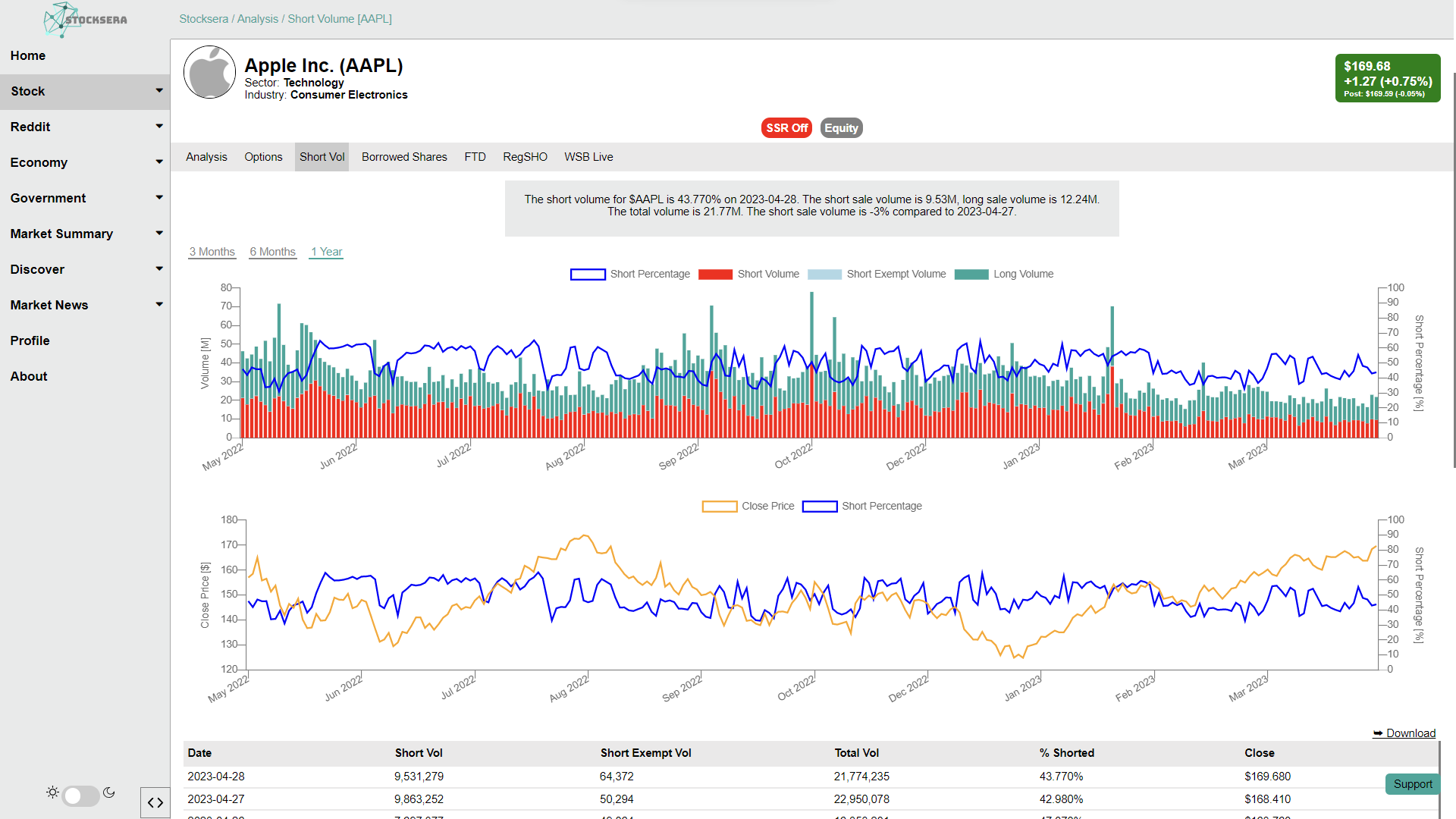This screenshot has height=819, width=1456.
Task: Click the sidebar collapse arrows icon
Action: [x=155, y=802]
